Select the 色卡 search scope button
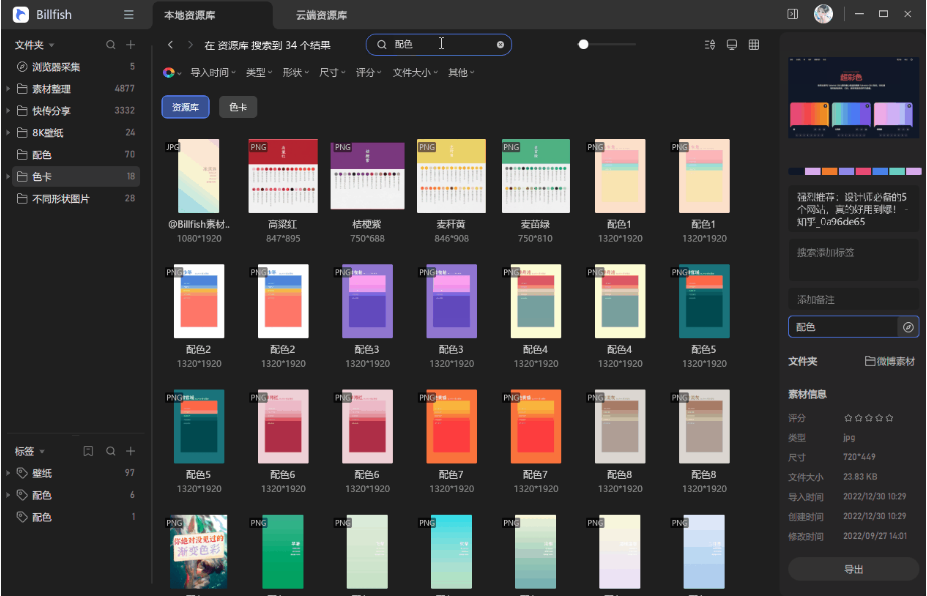 click(238, 107)
